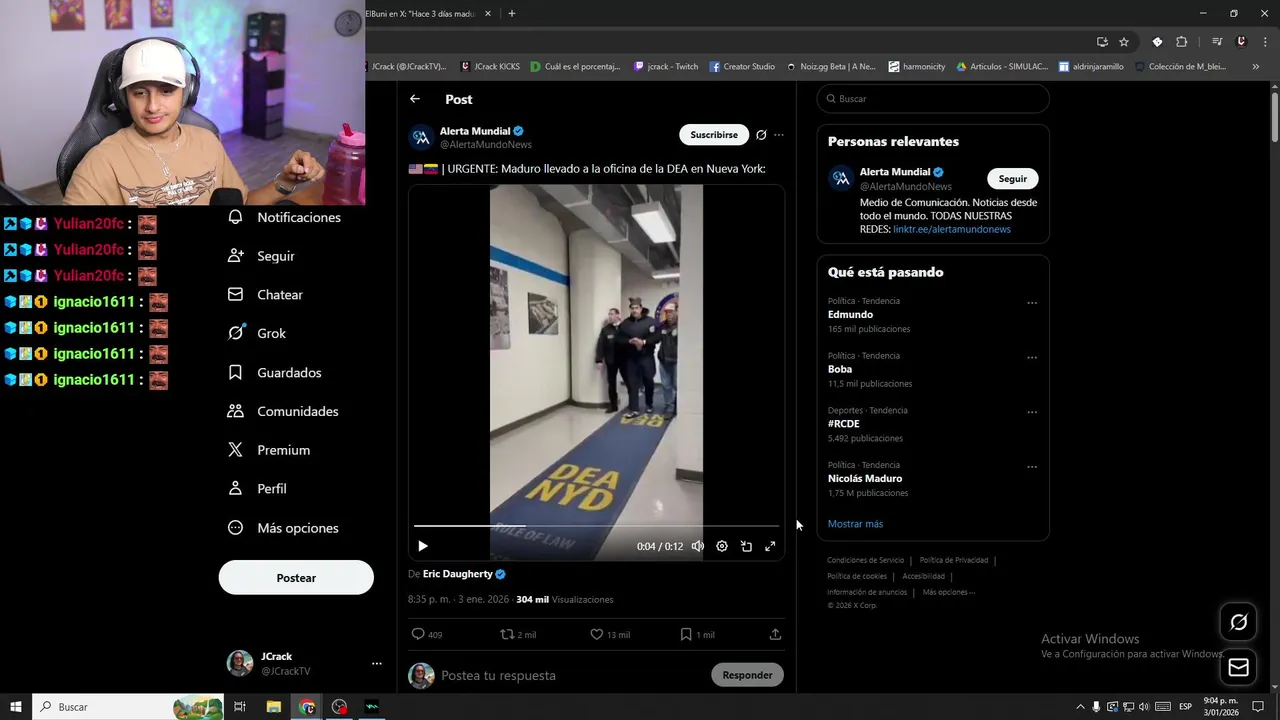Expand Más opciones in the sidebar

click(x=283, y=528)
